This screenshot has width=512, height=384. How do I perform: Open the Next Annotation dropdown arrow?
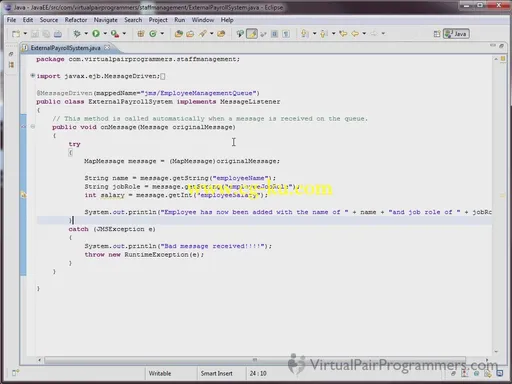click(314, 34)
